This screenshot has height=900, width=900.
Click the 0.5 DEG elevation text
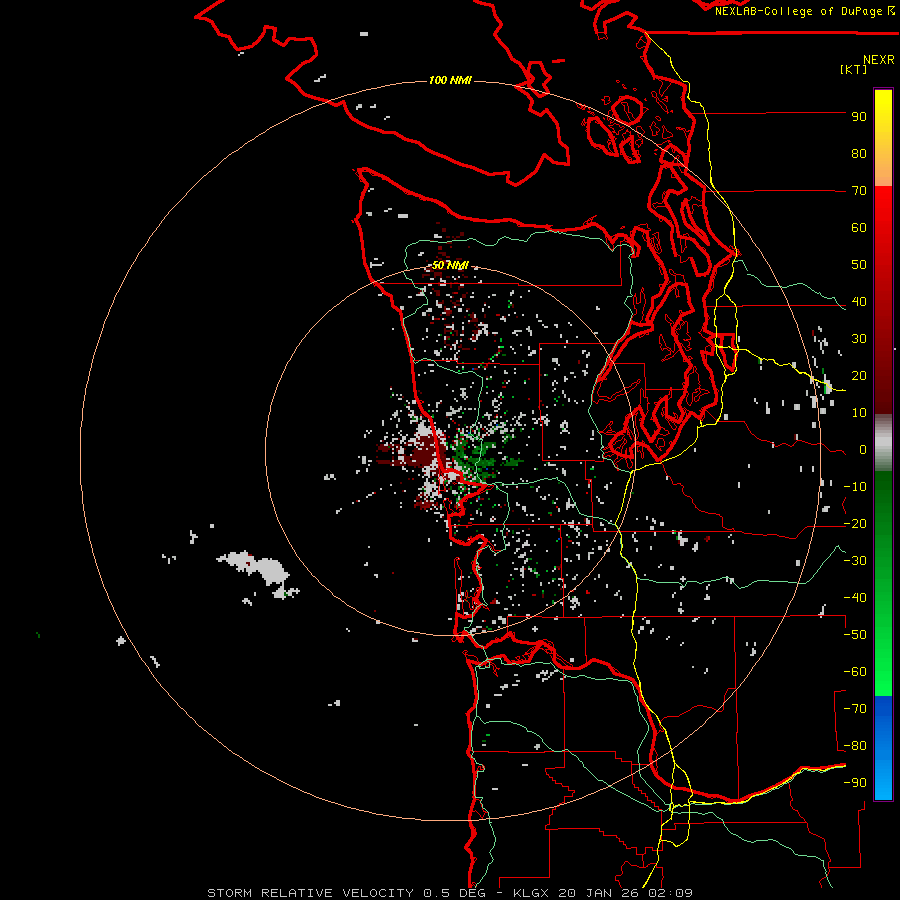pyautogui.click(x=454, y=893)
